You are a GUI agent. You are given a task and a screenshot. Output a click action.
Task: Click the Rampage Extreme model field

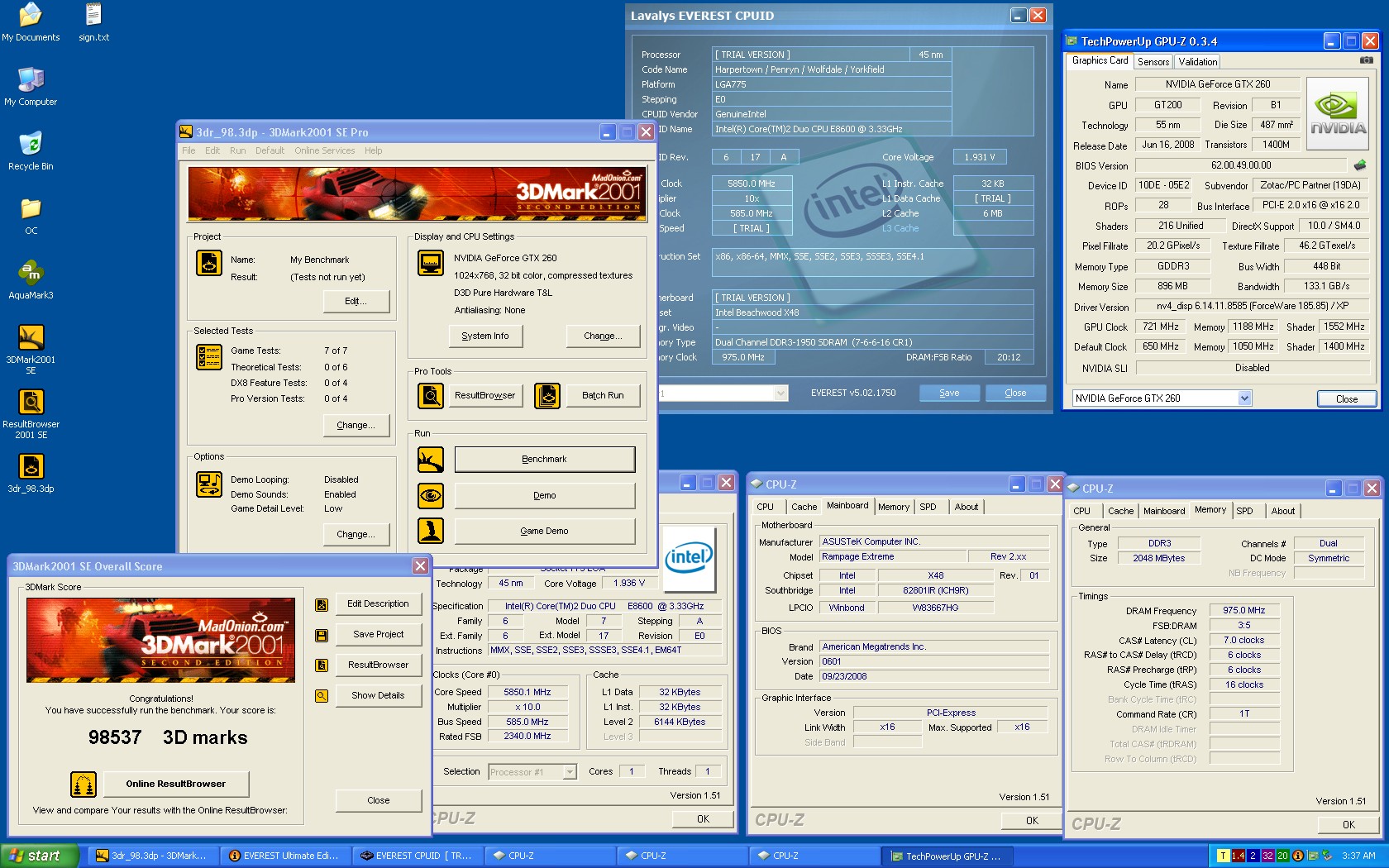893,557
